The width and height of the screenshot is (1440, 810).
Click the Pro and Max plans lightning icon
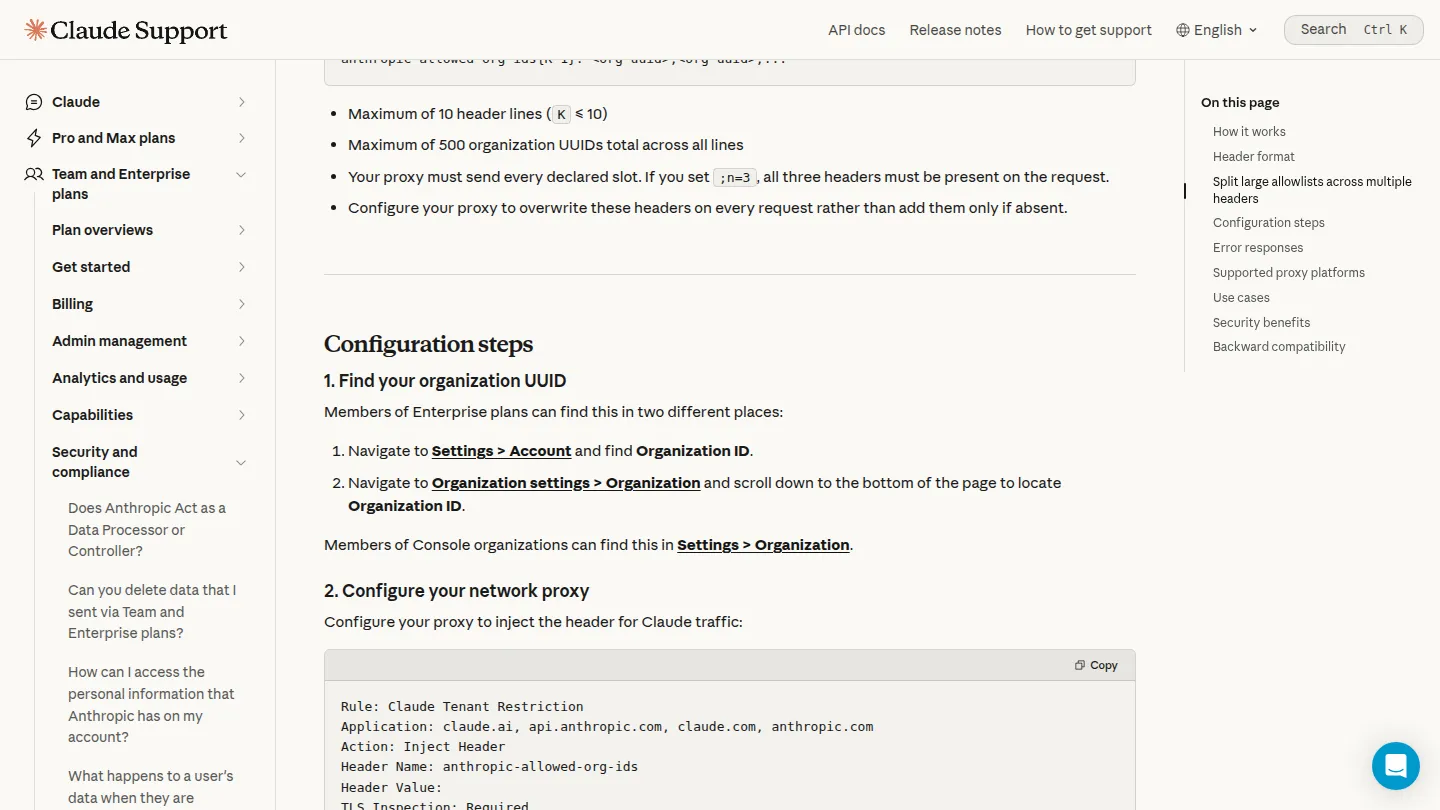[x=34, y=138]
